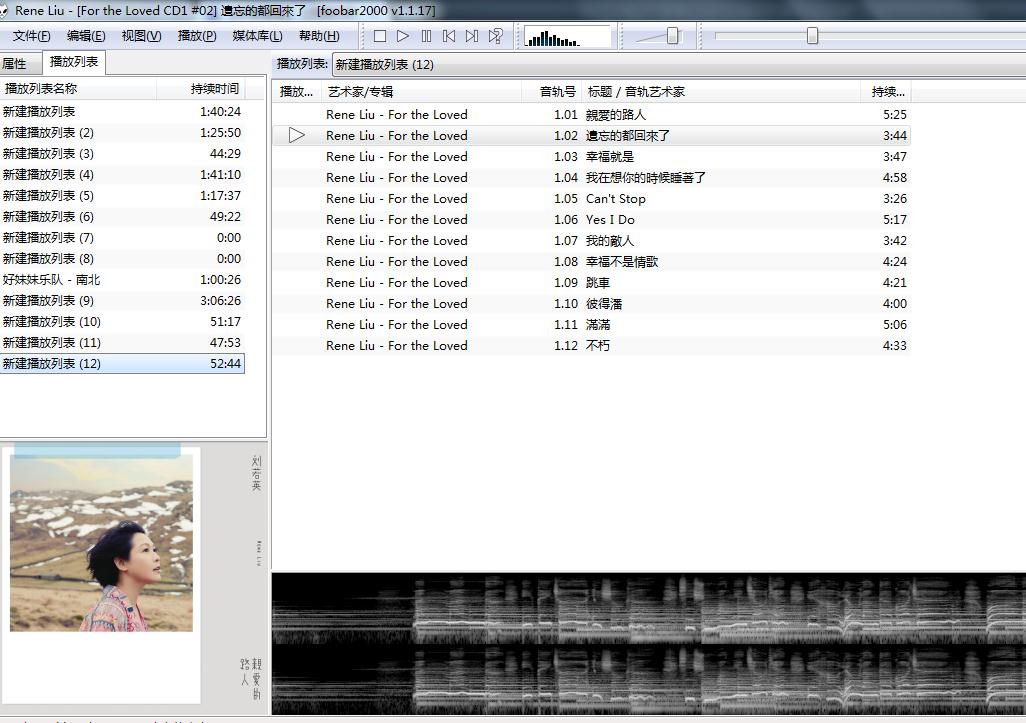Image resolution: width=1026 pixels, height=723 pixels.
Task: Select track 1.12 不朽
Action: click(592, 345)
